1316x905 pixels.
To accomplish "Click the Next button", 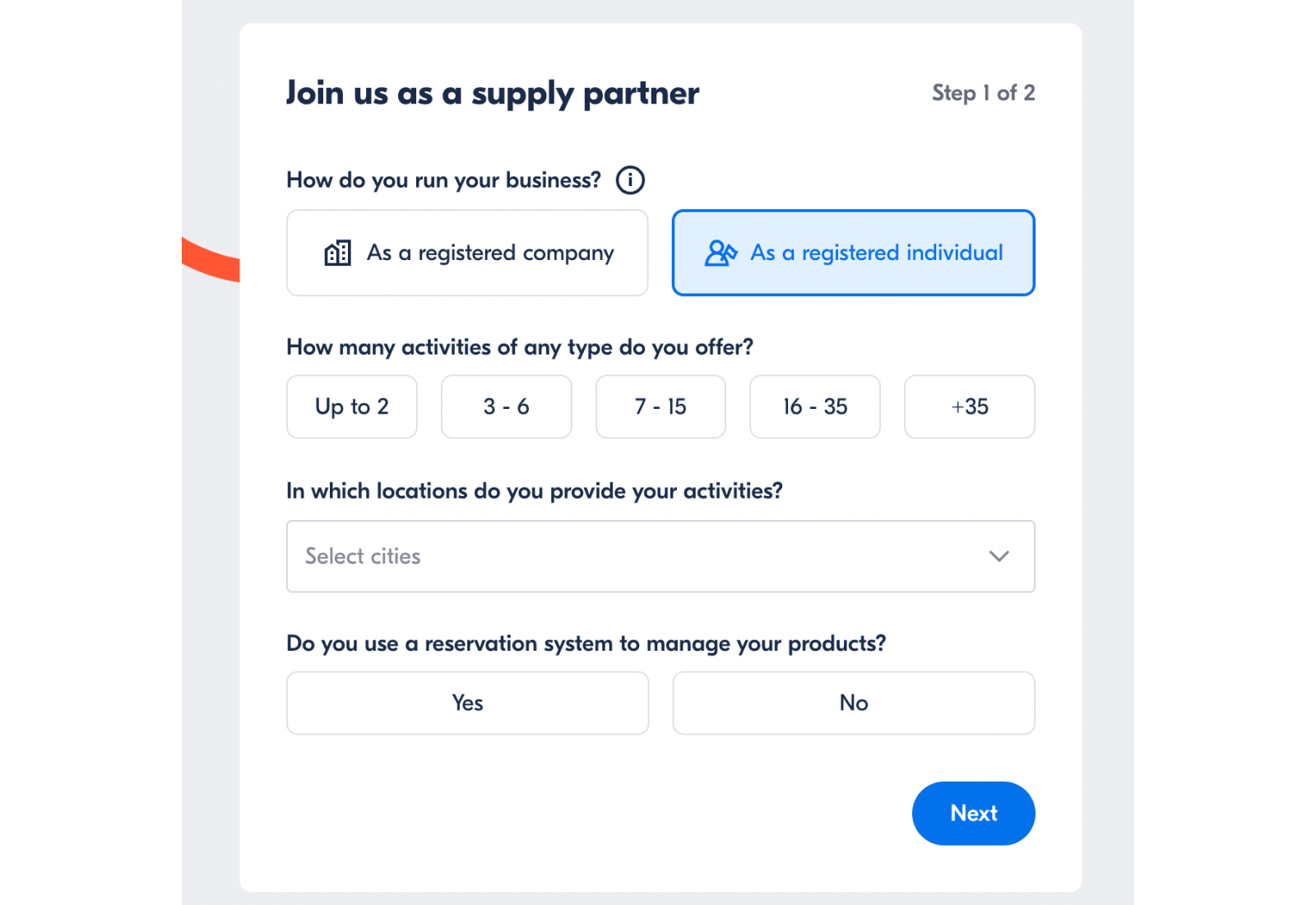I will (x=973, y=813).
